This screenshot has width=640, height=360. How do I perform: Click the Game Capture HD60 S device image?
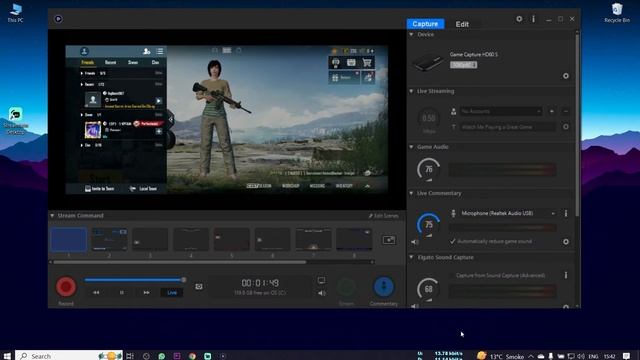tap(428, 62)
